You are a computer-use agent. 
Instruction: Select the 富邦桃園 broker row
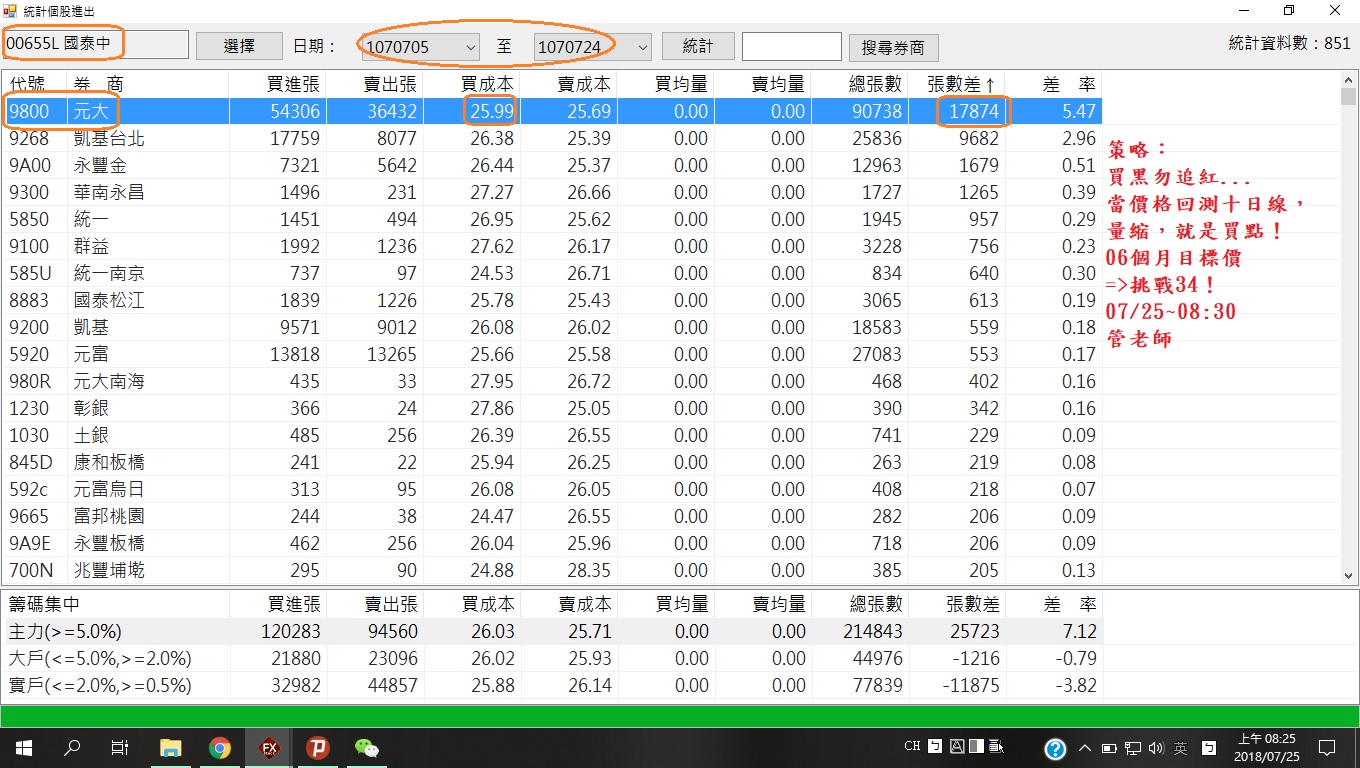pos(552,516)
